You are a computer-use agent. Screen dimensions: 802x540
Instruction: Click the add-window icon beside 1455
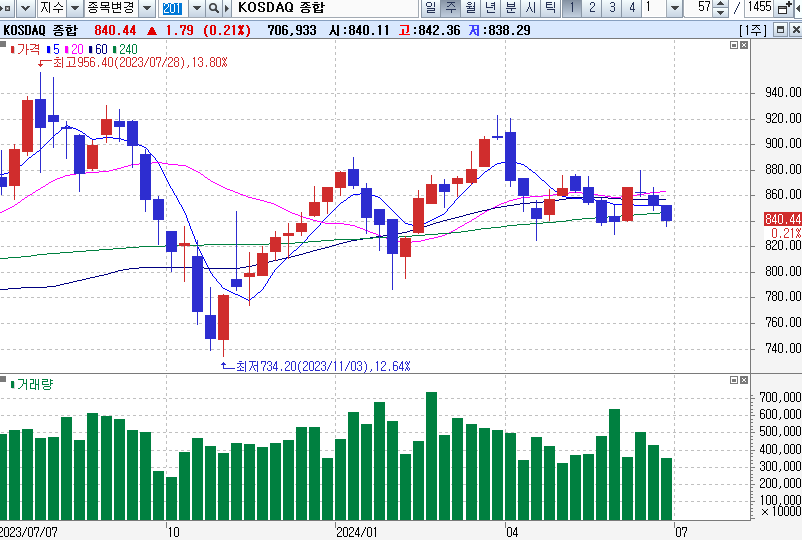pyautogui.click(x=783, y=8)
